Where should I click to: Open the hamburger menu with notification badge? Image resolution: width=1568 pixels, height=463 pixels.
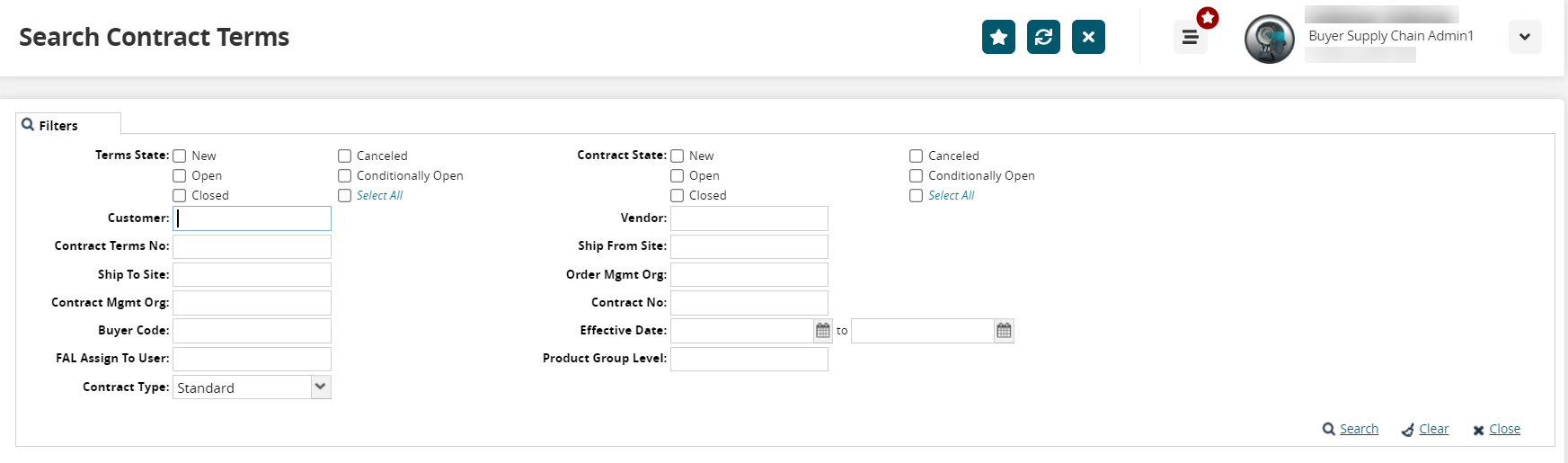(1190, 37)
